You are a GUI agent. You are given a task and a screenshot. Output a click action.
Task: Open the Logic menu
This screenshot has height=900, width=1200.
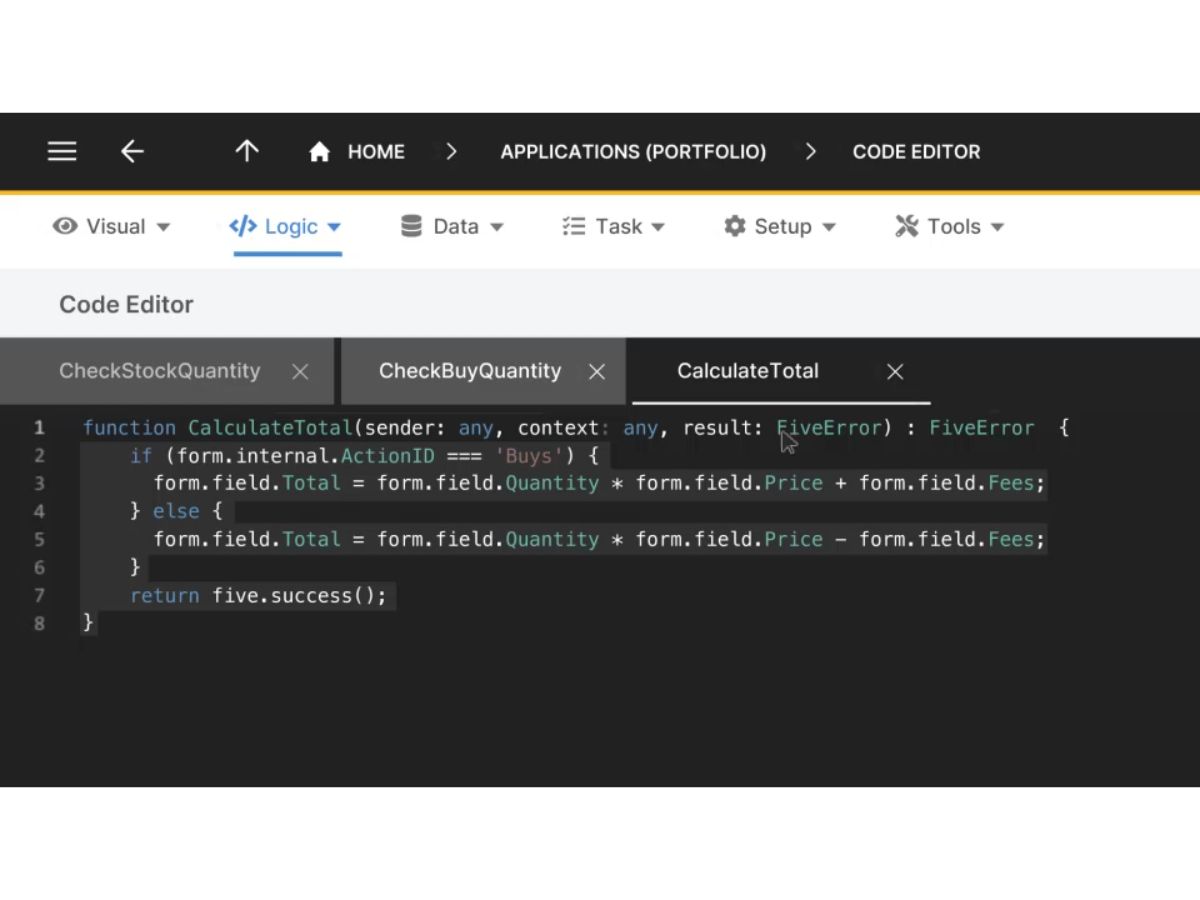(286, 227)
